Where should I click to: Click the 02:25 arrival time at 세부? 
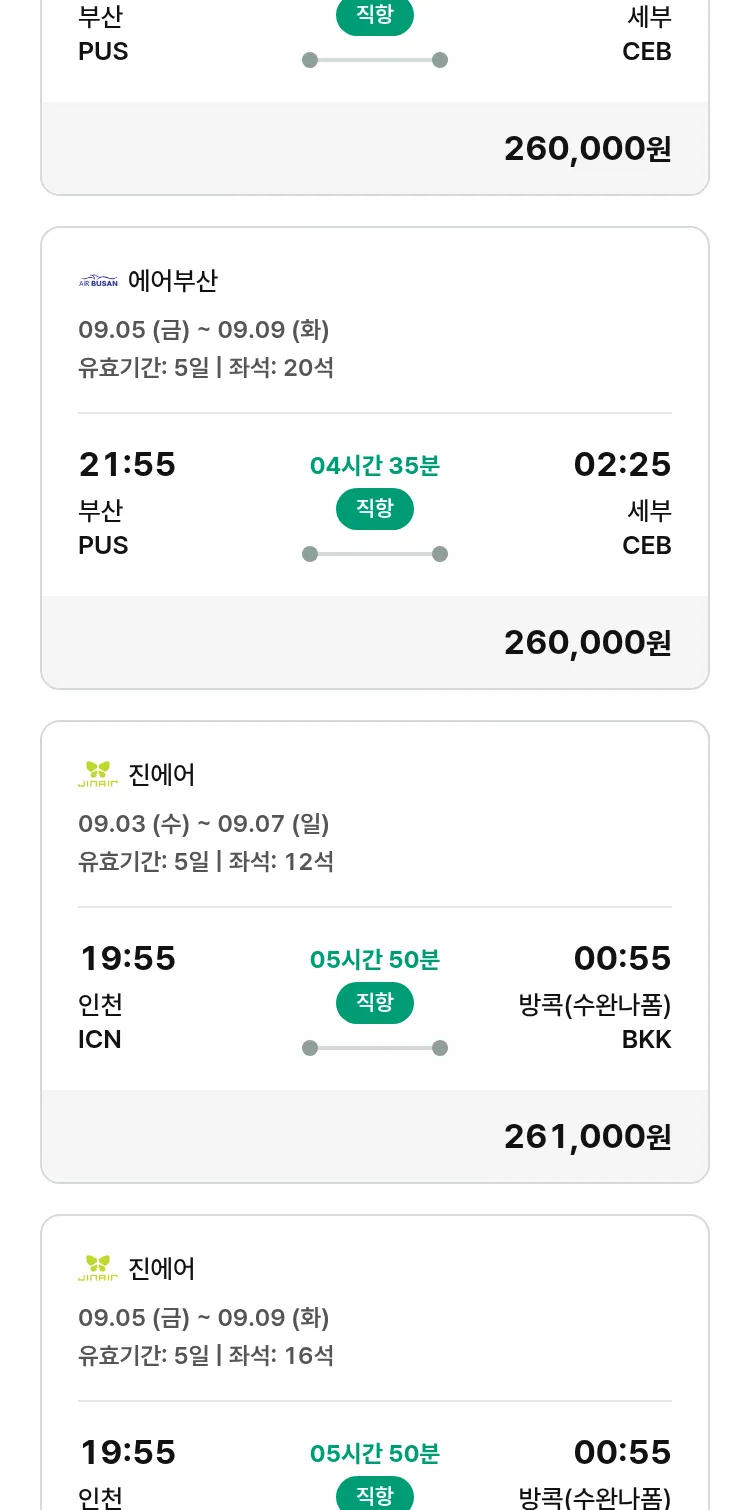[622, 464]
